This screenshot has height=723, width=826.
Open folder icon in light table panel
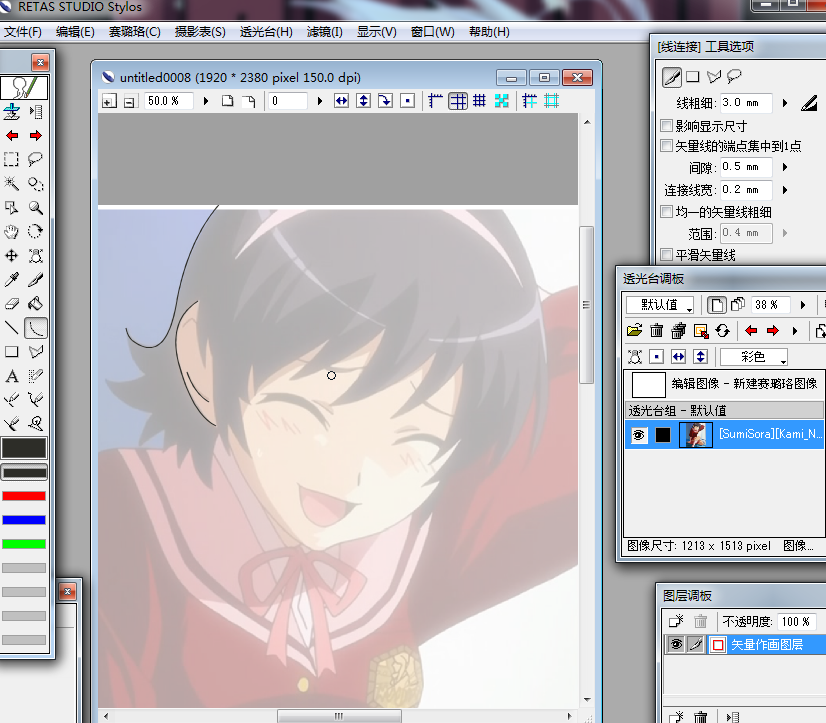pyautogui.click(x=634, y=331)
